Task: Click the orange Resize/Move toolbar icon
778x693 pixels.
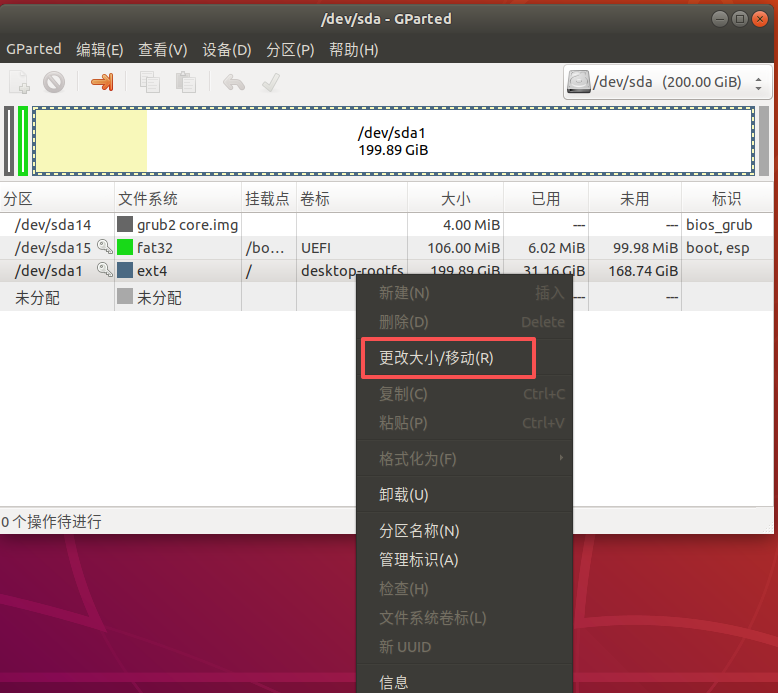Action: pyautogui.click(x=102, y=82)
